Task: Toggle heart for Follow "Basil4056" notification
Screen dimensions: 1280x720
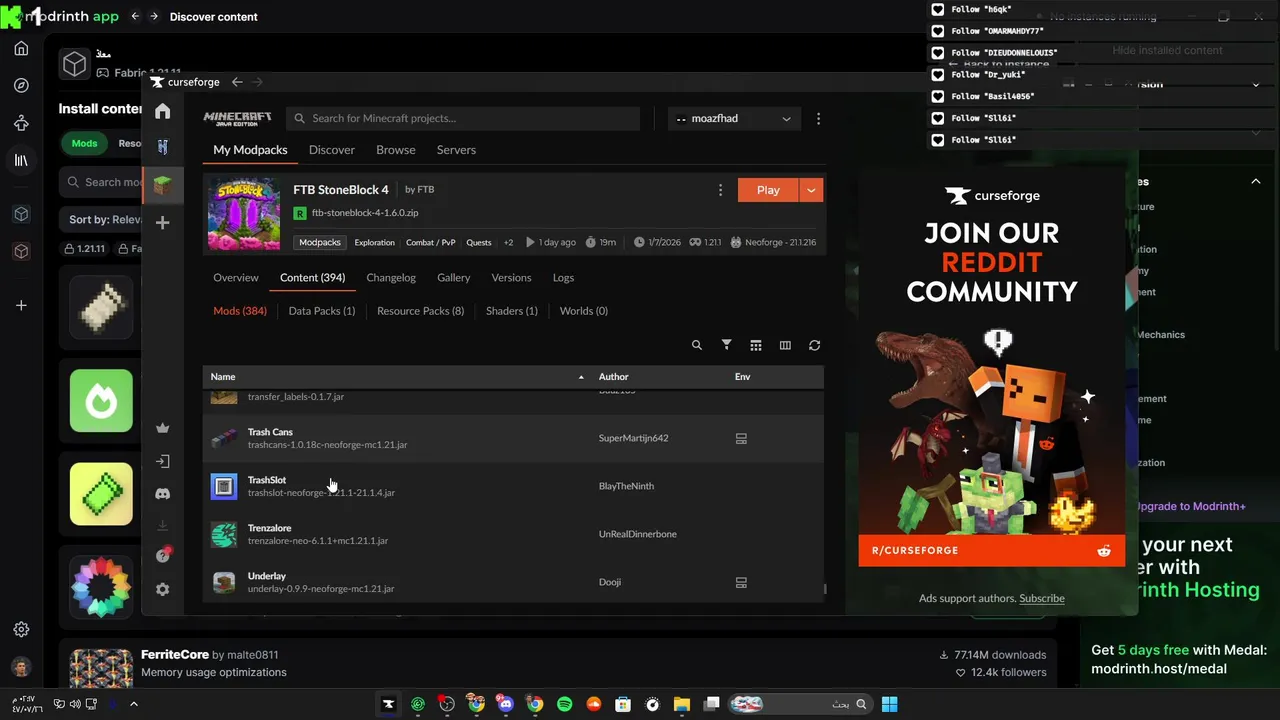Action: coord(938,97)
